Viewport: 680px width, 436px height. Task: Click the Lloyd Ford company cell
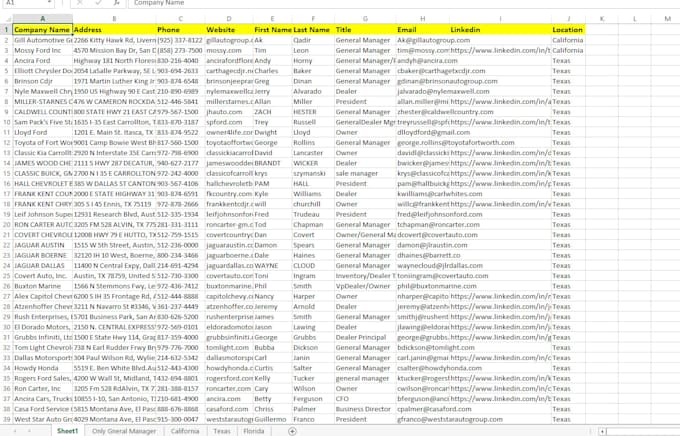coord(42,132)
